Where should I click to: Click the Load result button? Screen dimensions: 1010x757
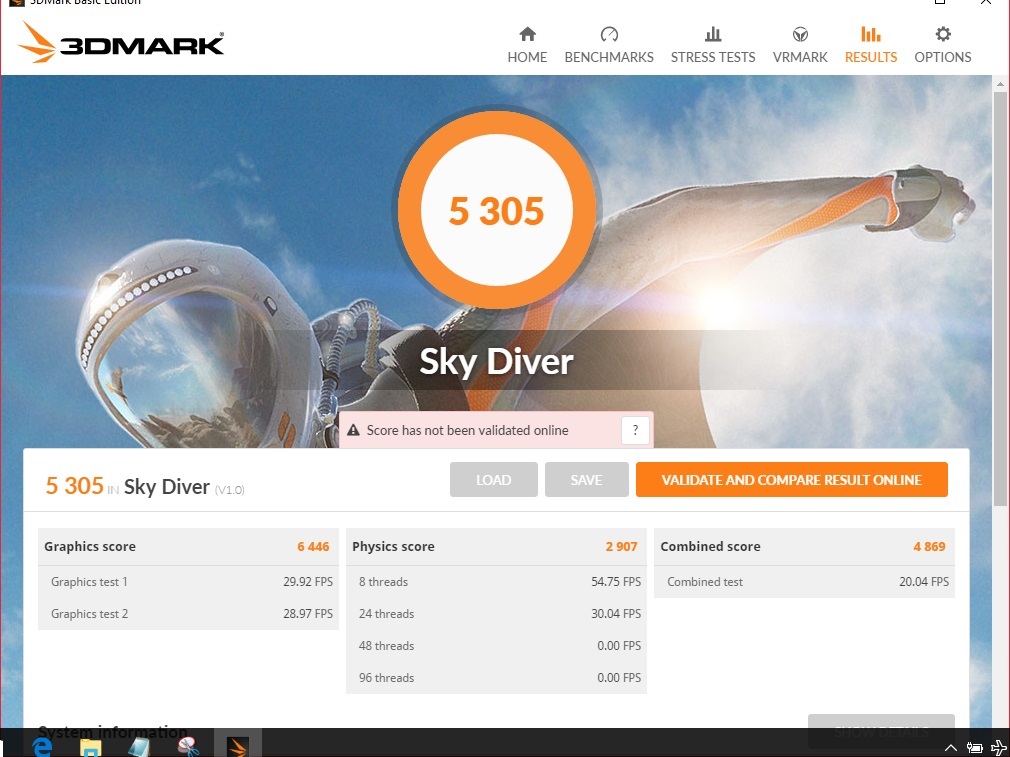(493, 480)
